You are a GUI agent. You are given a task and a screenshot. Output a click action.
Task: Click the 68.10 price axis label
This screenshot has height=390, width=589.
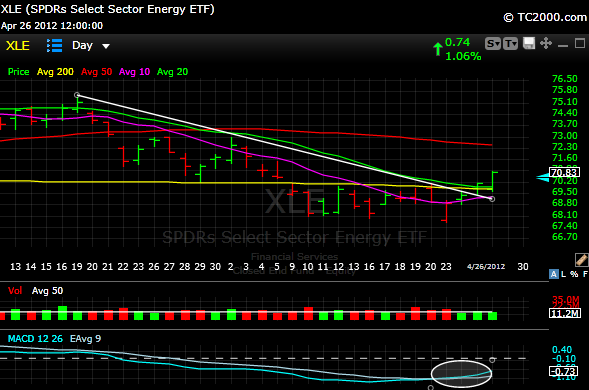point(565,215)
